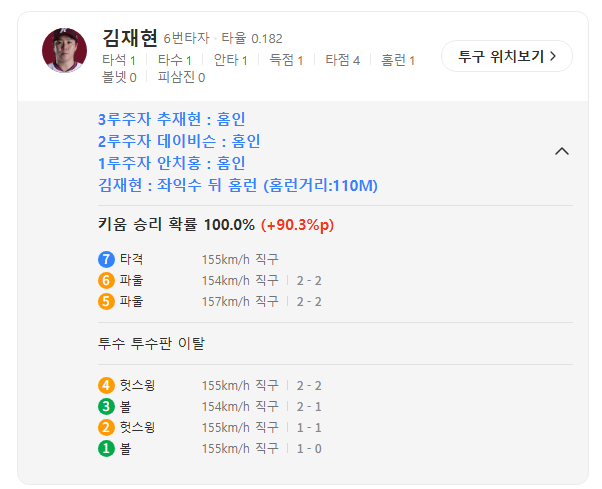The width and height of the screenshot is (602, 489).
Task: Click the orange pitch 4 헛스윙 circle
Action: tap(106, 385)
